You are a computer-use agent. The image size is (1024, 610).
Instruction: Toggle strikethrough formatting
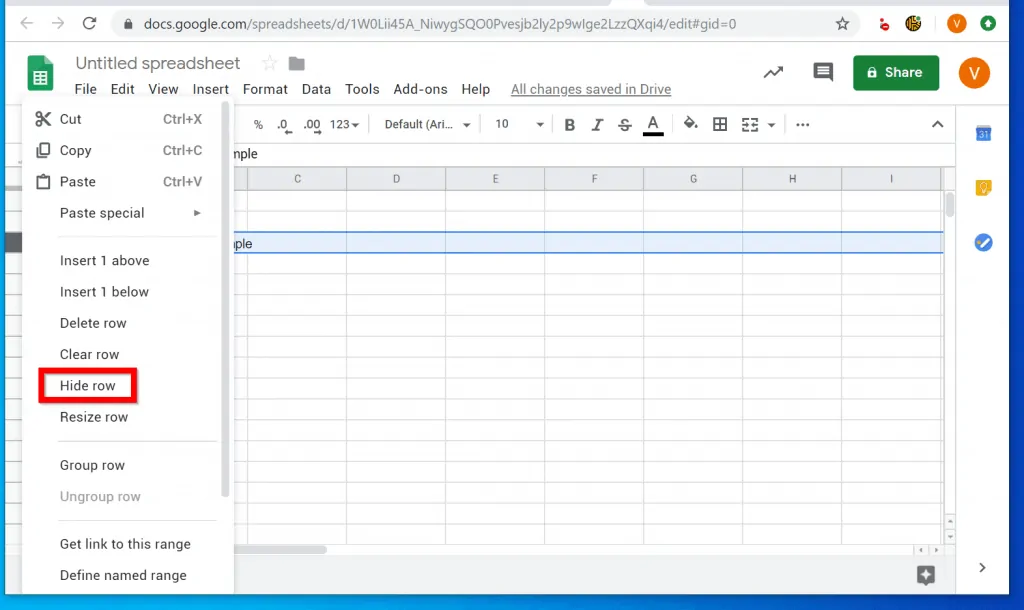625,124
